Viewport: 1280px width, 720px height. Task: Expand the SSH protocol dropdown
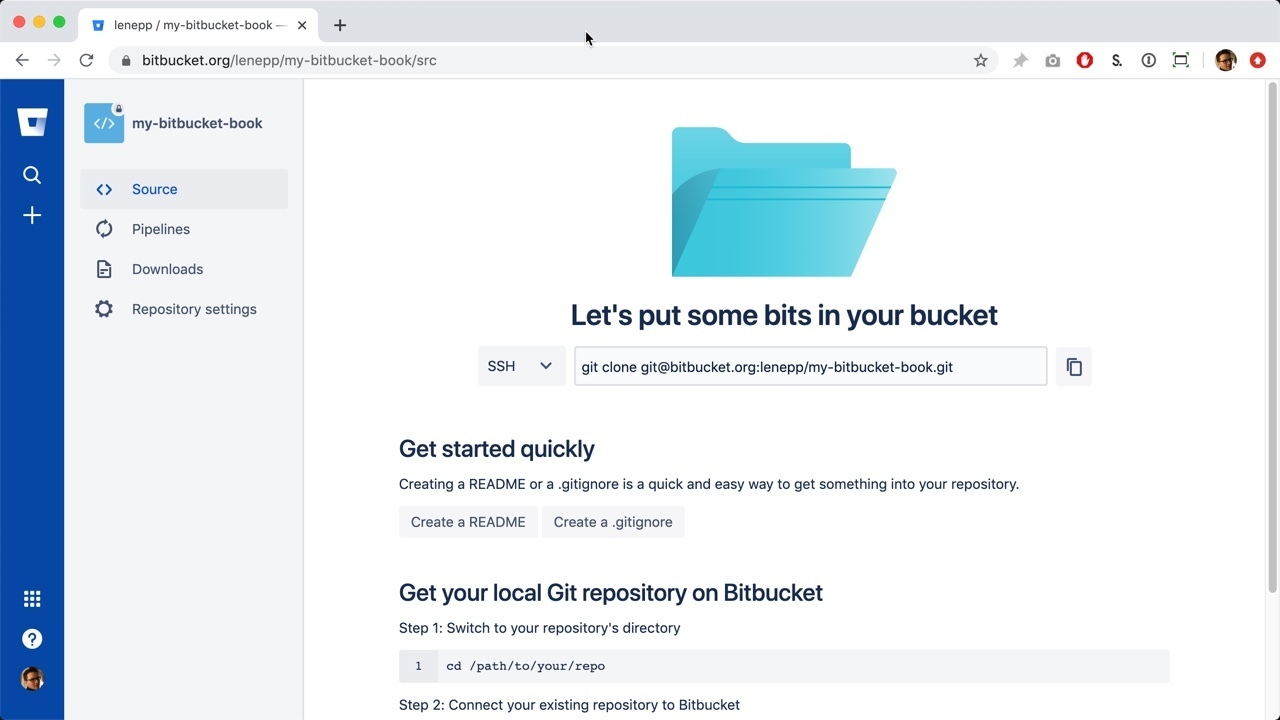point(521,366)
